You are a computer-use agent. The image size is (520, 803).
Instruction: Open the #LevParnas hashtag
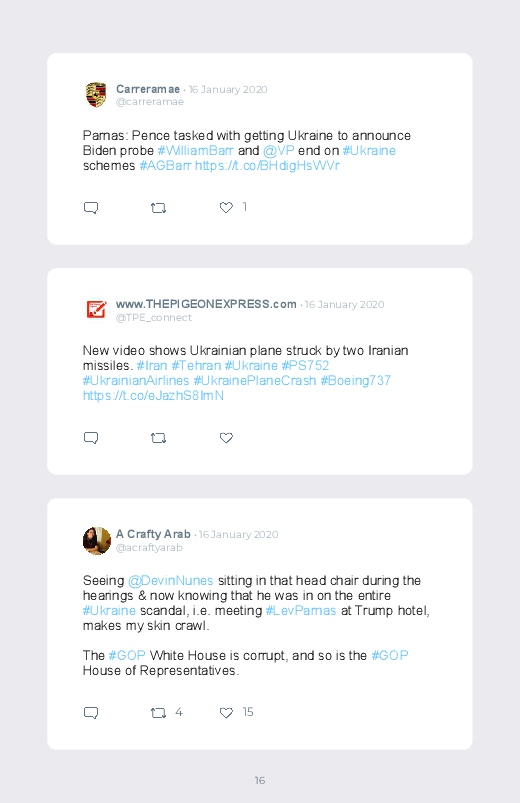(301, 610)
